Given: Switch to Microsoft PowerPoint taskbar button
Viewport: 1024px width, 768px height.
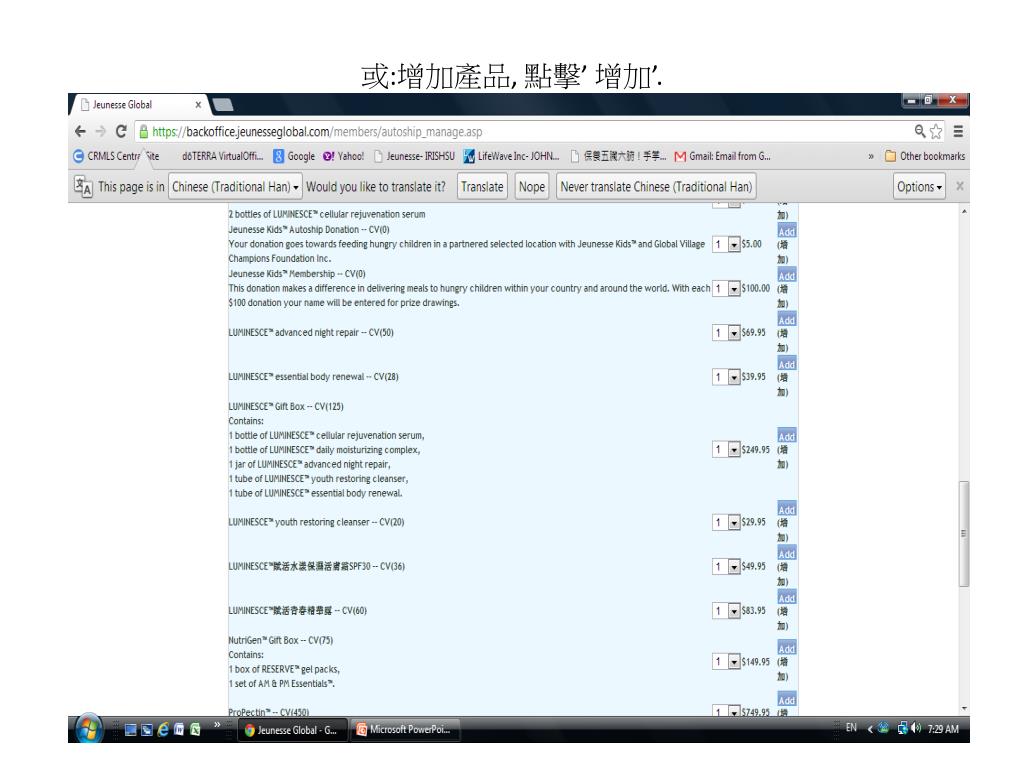Looking at the screenshot, I should (x=405, y=729).
